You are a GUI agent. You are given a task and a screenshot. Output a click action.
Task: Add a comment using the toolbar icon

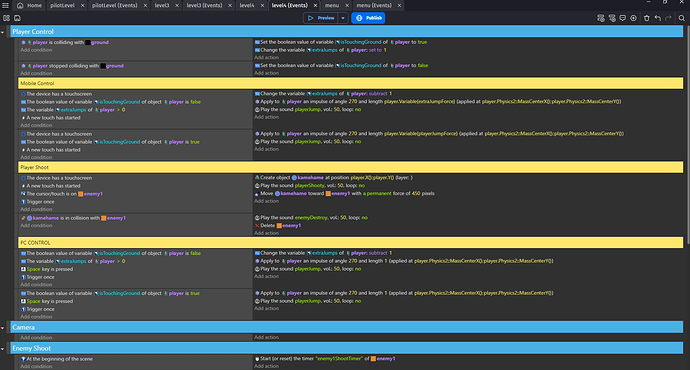point(623,18)
